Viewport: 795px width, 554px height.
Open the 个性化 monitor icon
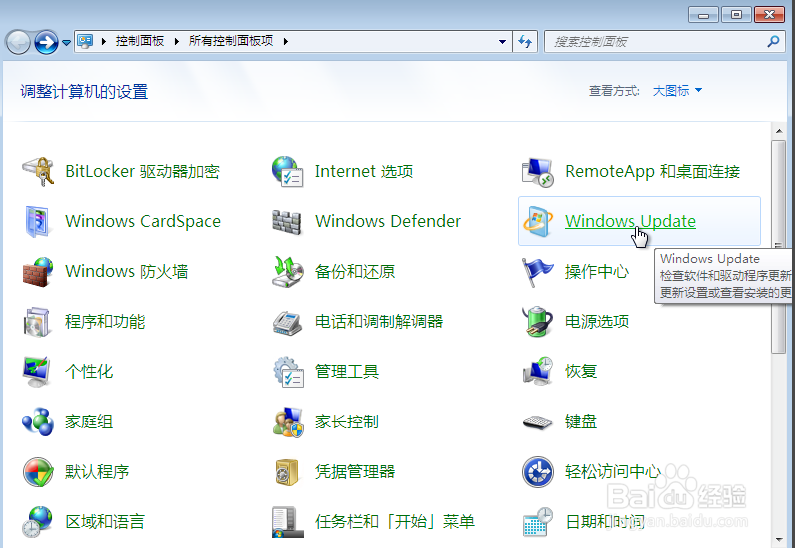point(38,372)
